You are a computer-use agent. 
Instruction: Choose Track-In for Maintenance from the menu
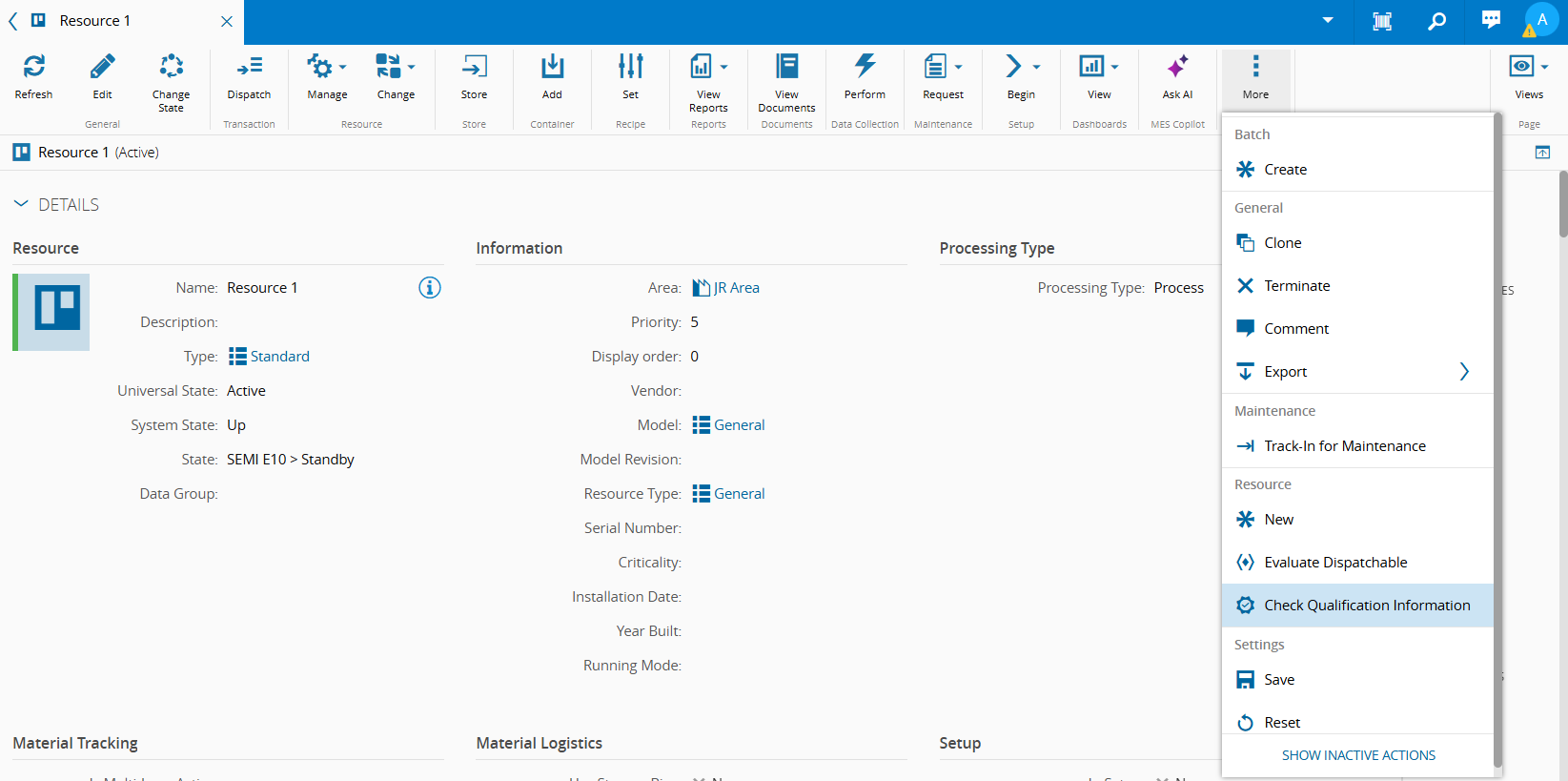coord(1344,446)
